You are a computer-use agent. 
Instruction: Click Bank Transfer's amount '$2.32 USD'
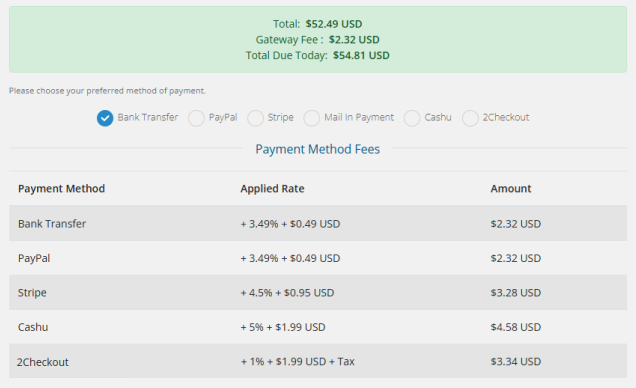[x=516, y=224]
